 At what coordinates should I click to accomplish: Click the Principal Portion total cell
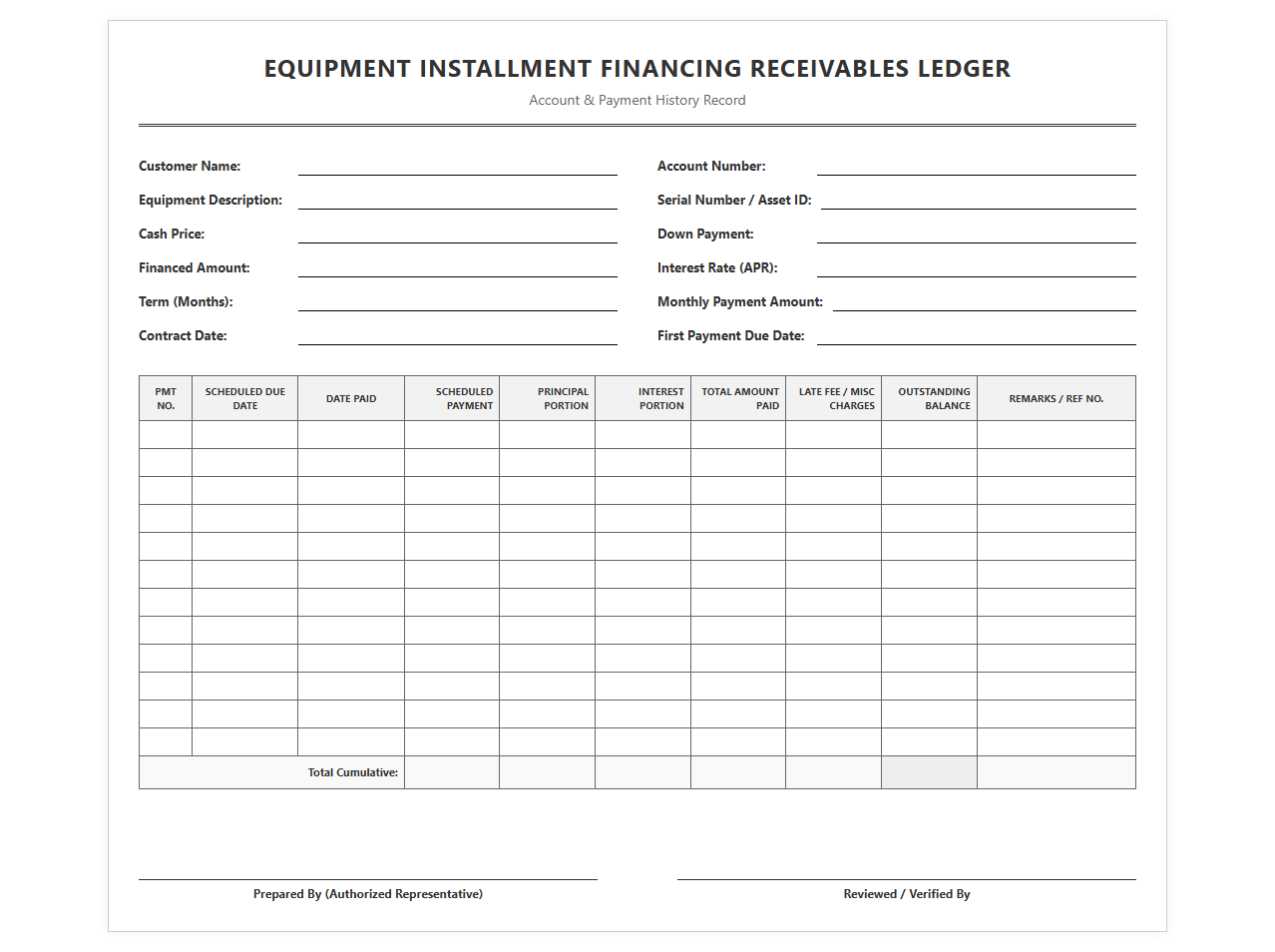click(x=548, y=772)
